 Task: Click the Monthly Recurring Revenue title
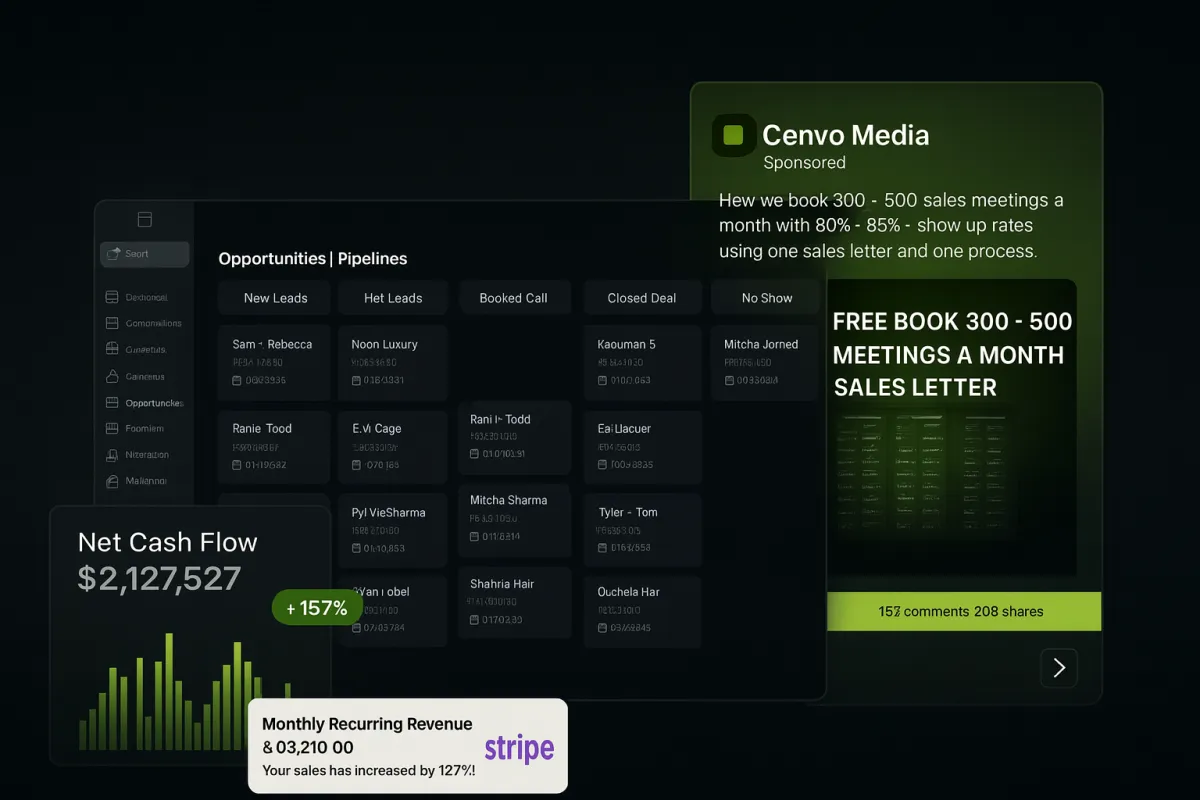tap(367, 724)
